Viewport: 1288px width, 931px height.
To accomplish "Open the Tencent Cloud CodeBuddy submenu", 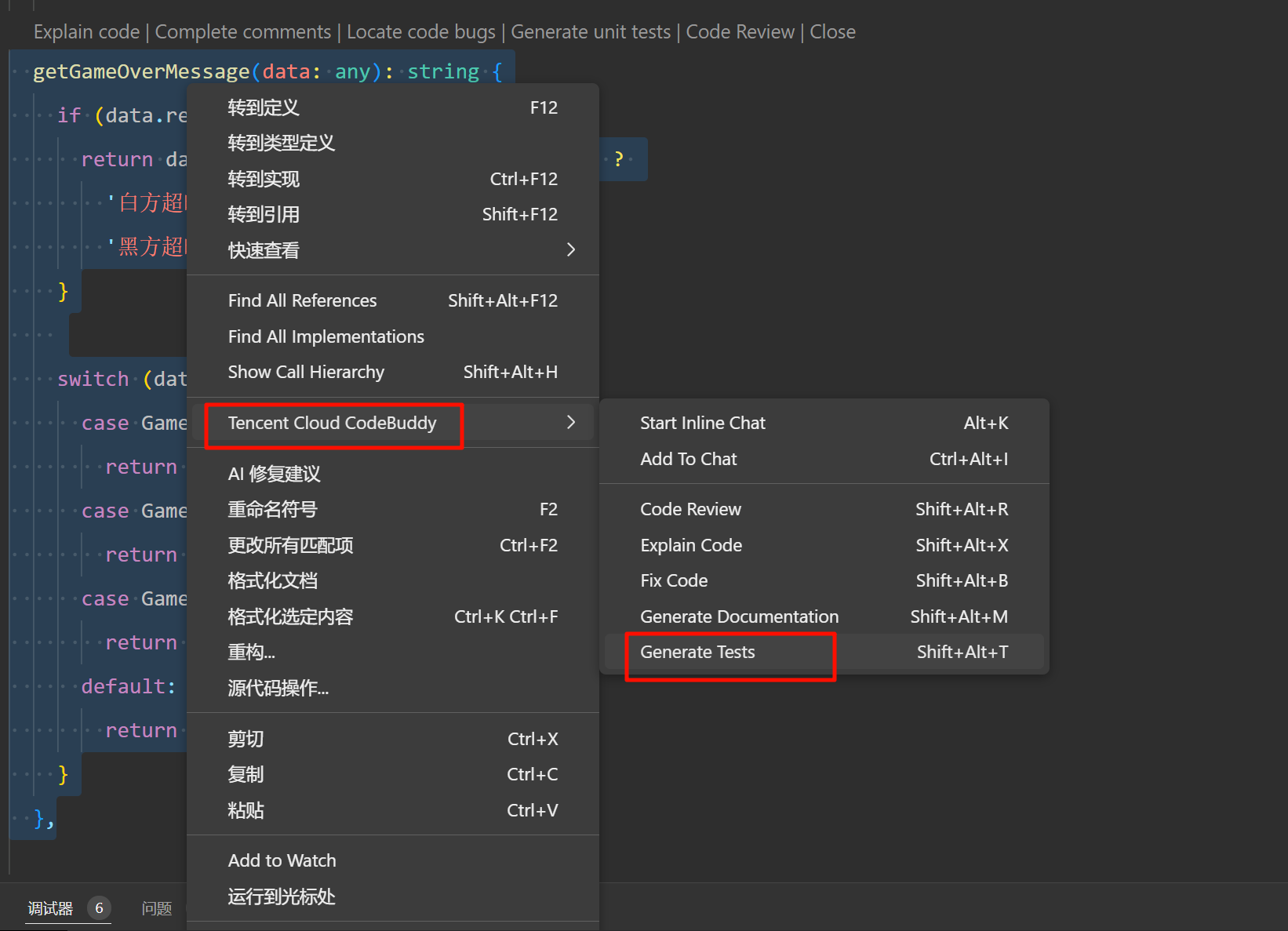I will point(332,423).
